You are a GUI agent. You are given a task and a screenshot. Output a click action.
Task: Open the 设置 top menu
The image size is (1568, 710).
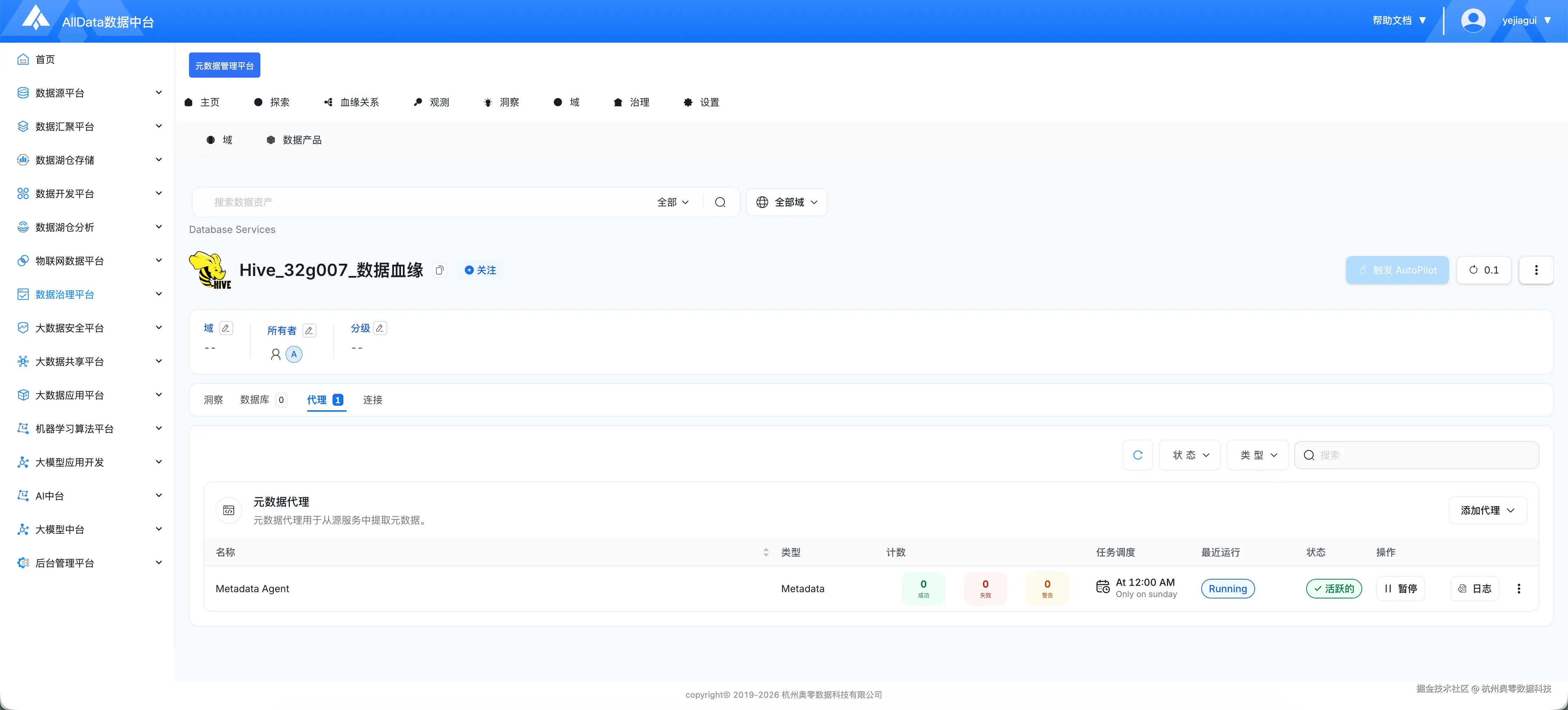click(701, 102)
